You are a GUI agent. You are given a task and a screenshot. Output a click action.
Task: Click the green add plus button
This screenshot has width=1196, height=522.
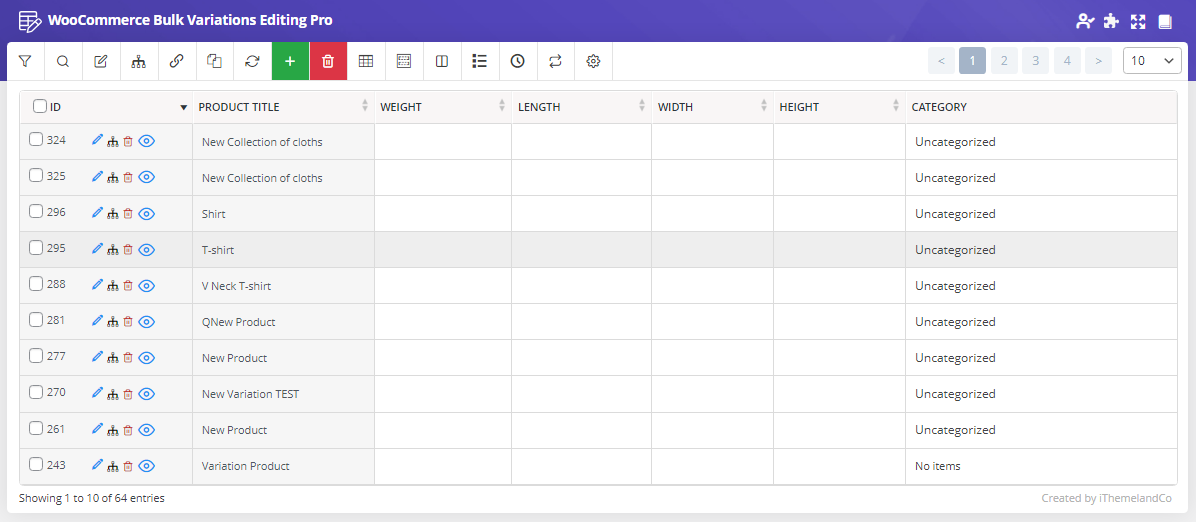tap(290, 61)
